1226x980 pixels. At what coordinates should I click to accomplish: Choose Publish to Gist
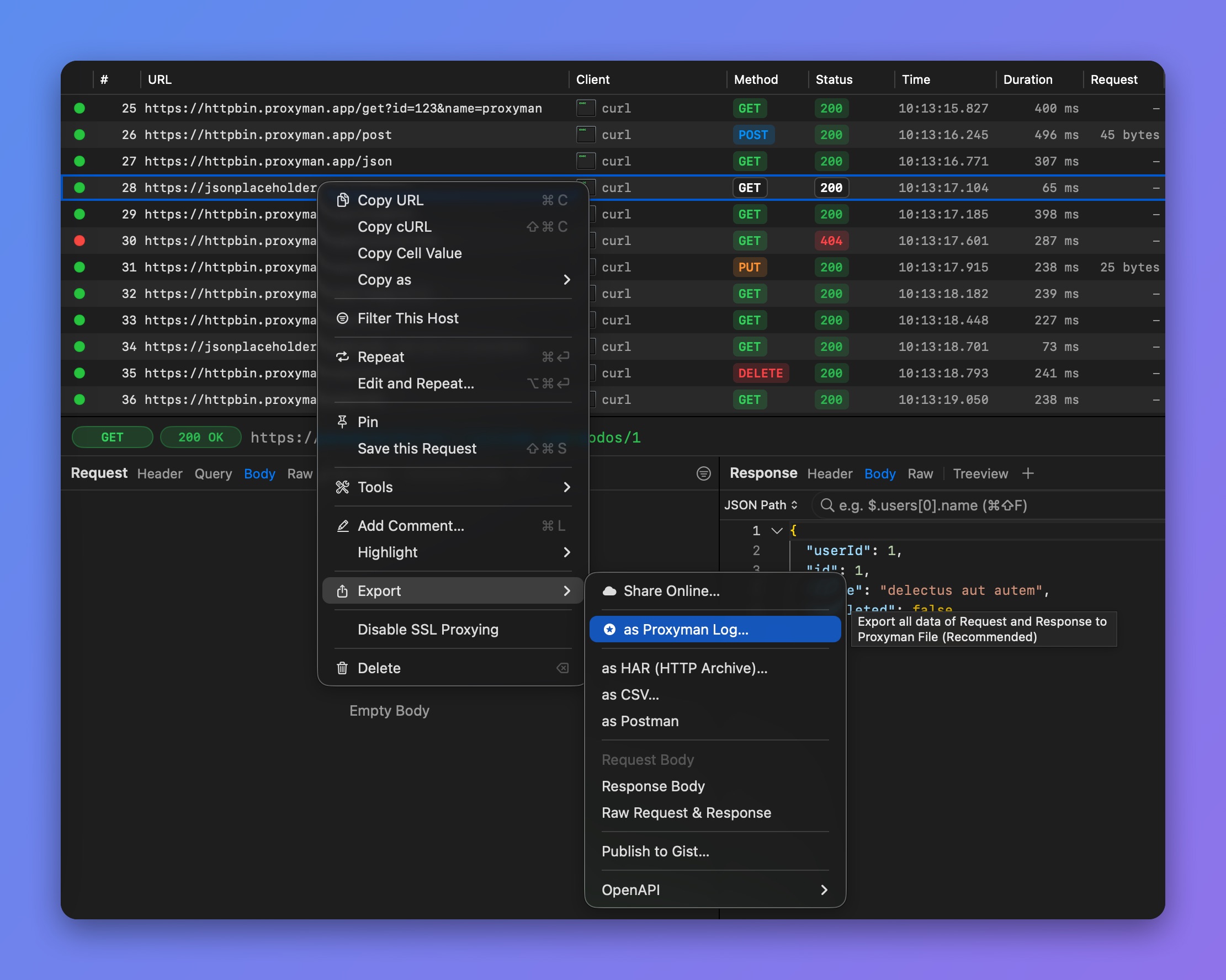point(715,851)
